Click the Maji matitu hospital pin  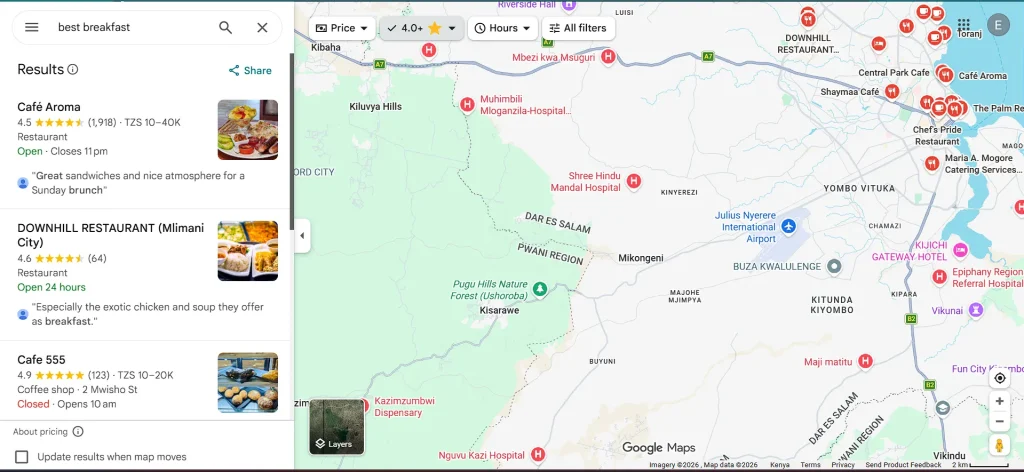point(865,361)
